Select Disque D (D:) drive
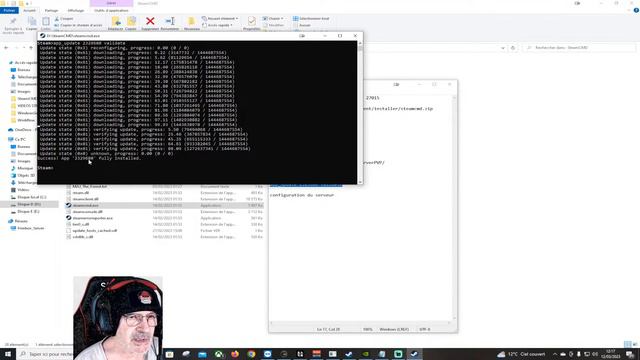 29,204
